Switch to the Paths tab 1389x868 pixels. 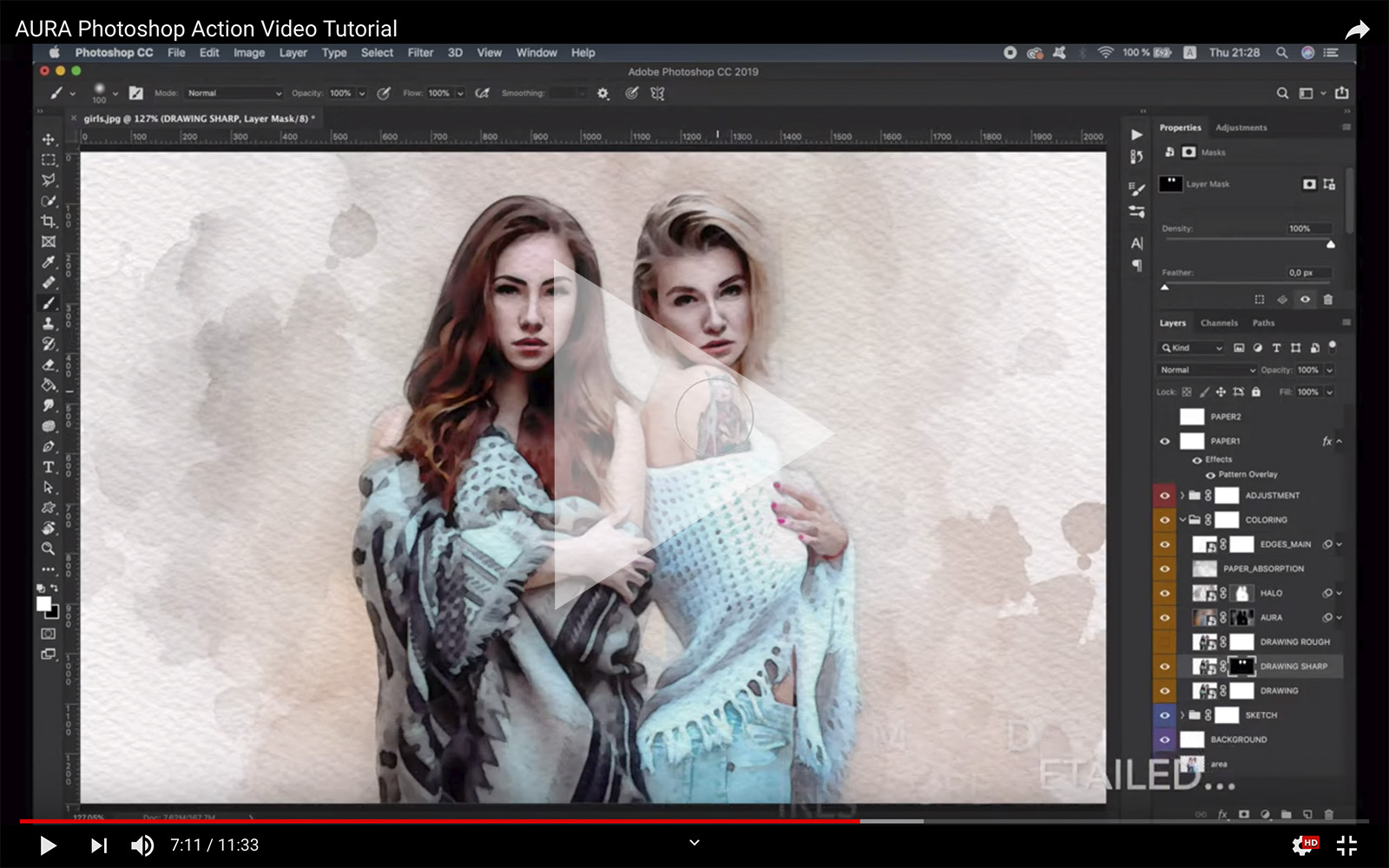click(x=1263, y=323)
